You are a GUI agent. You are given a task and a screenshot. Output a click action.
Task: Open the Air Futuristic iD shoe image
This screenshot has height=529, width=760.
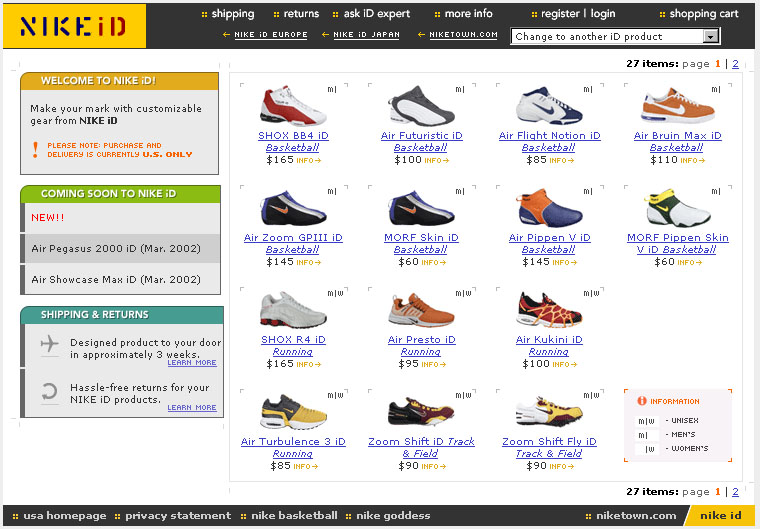pos(421,106)
